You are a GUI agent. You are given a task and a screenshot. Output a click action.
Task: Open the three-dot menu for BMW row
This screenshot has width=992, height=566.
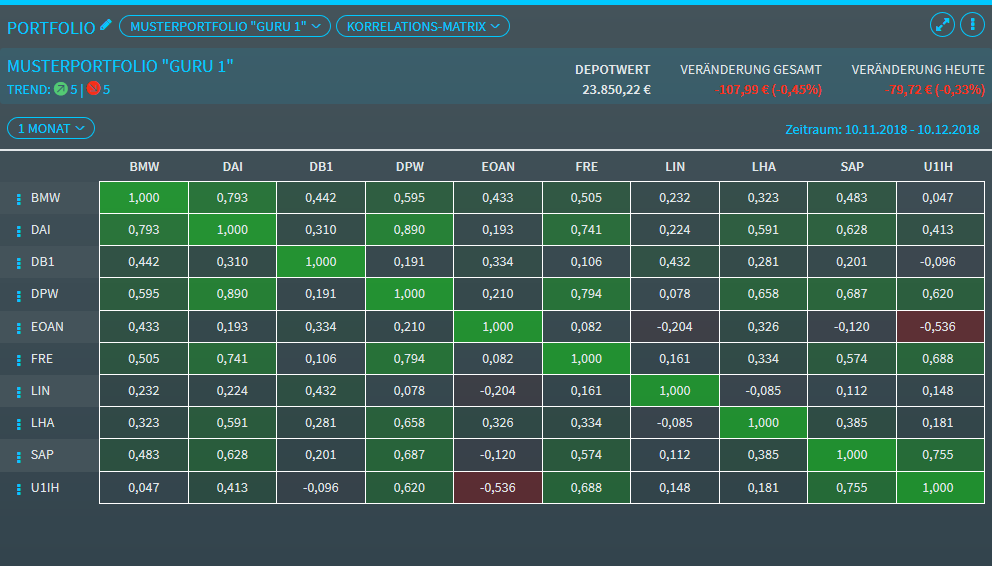coord(18,198)
